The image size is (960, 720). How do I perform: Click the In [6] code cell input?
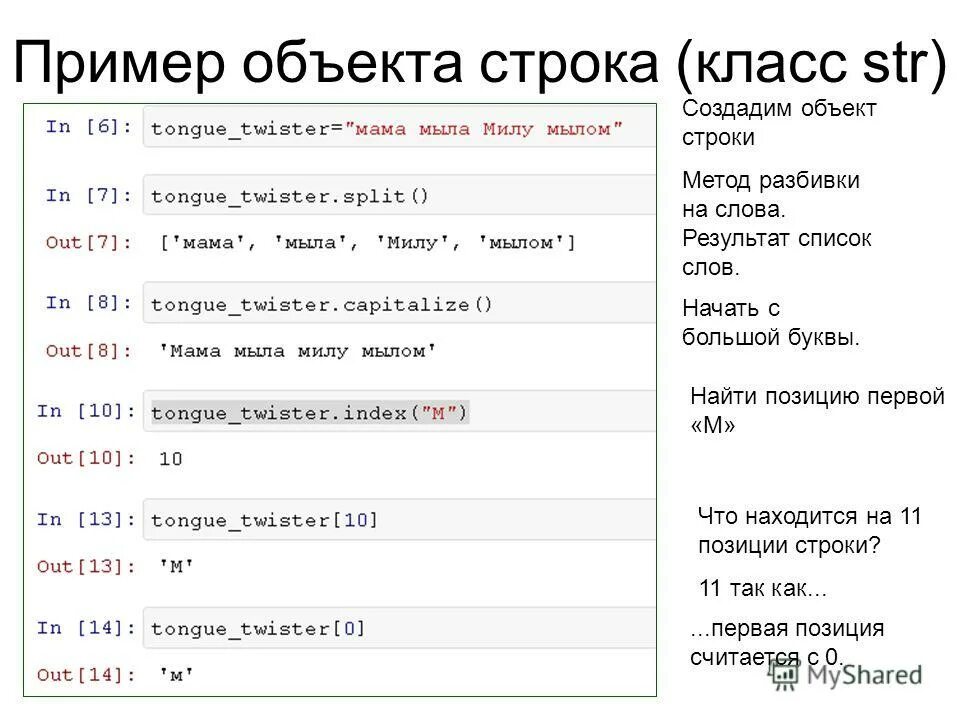pyautogui.click(x=399, y=129)
